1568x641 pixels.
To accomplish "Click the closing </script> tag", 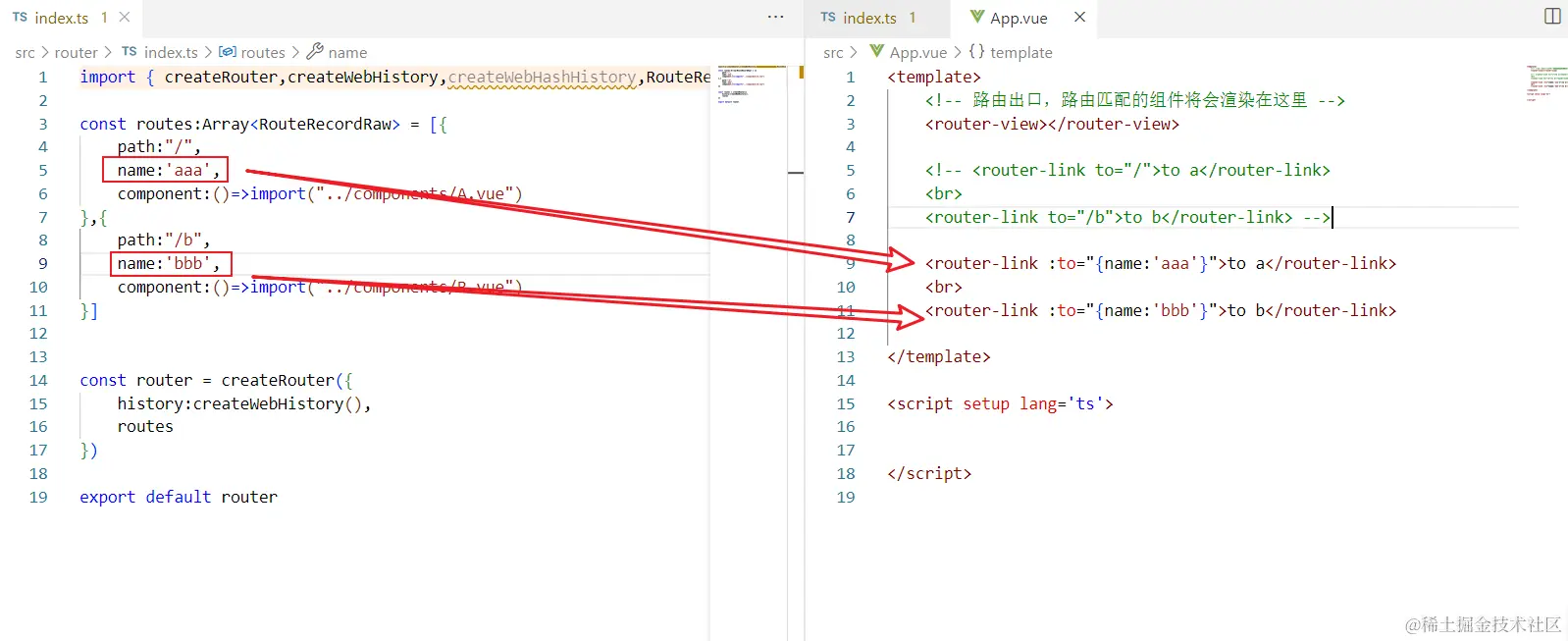I will click(x=929, y=474).
